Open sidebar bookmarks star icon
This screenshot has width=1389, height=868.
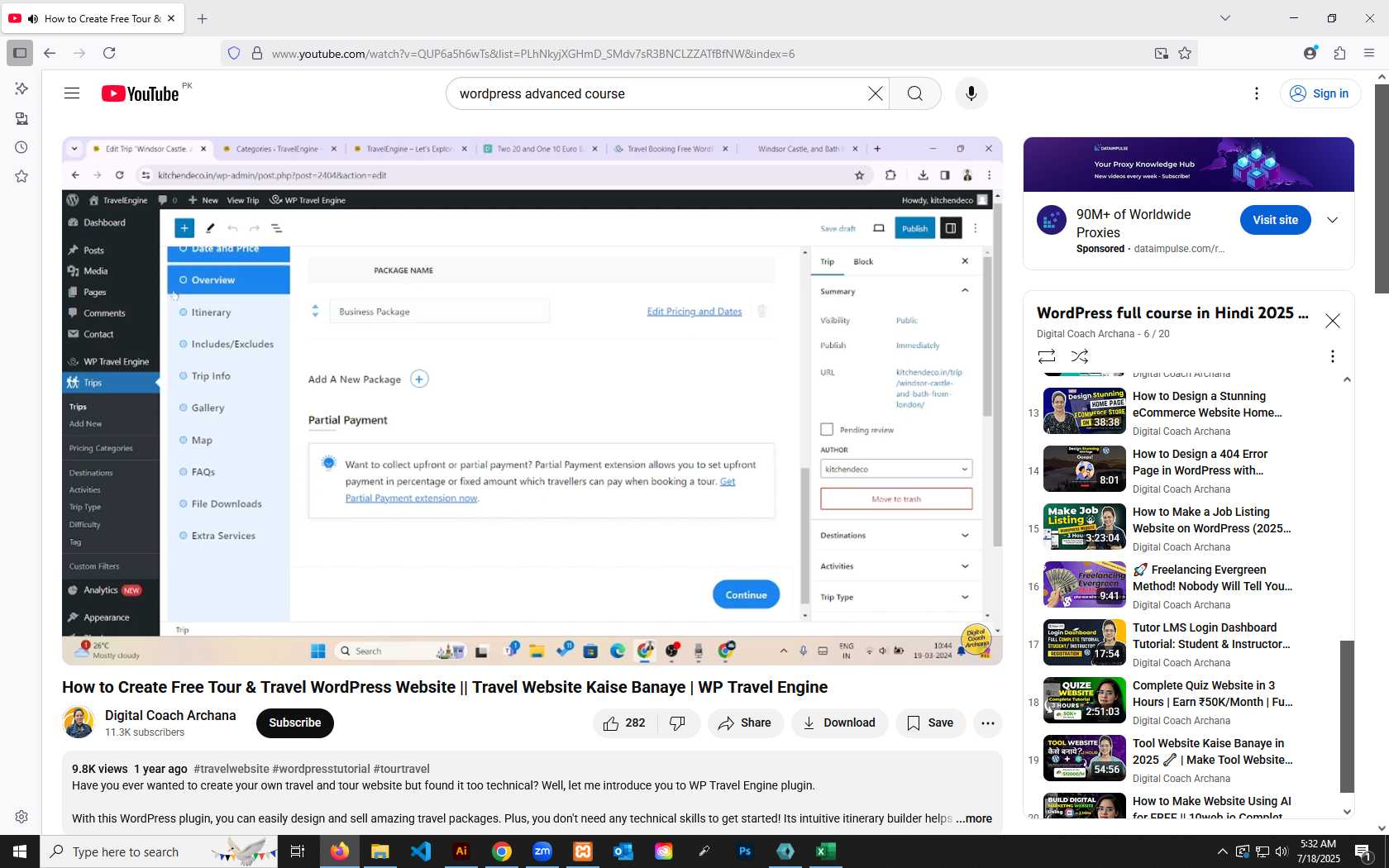coord(21,176)
